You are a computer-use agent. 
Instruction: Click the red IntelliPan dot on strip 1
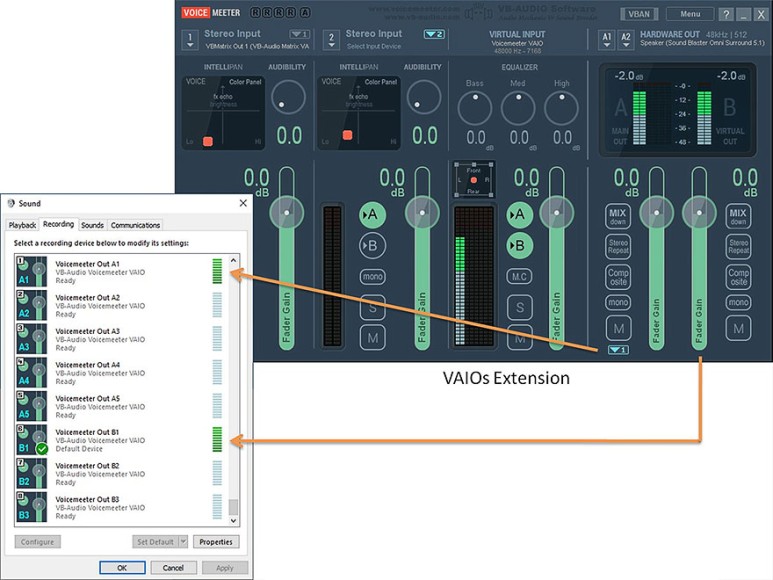coord(208,141)
